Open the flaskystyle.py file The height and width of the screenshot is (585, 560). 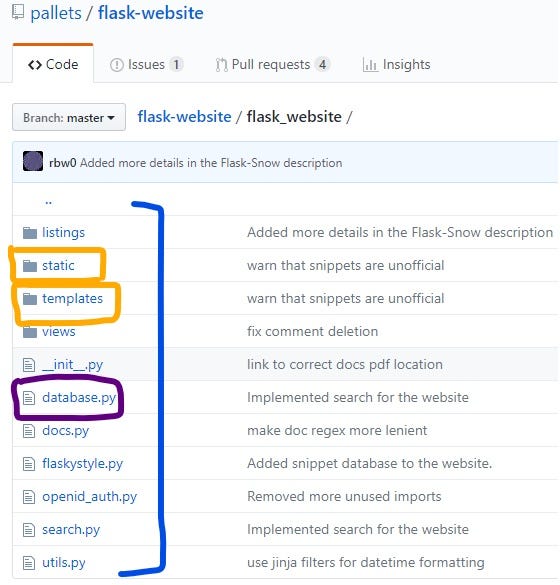coord(82,463)
